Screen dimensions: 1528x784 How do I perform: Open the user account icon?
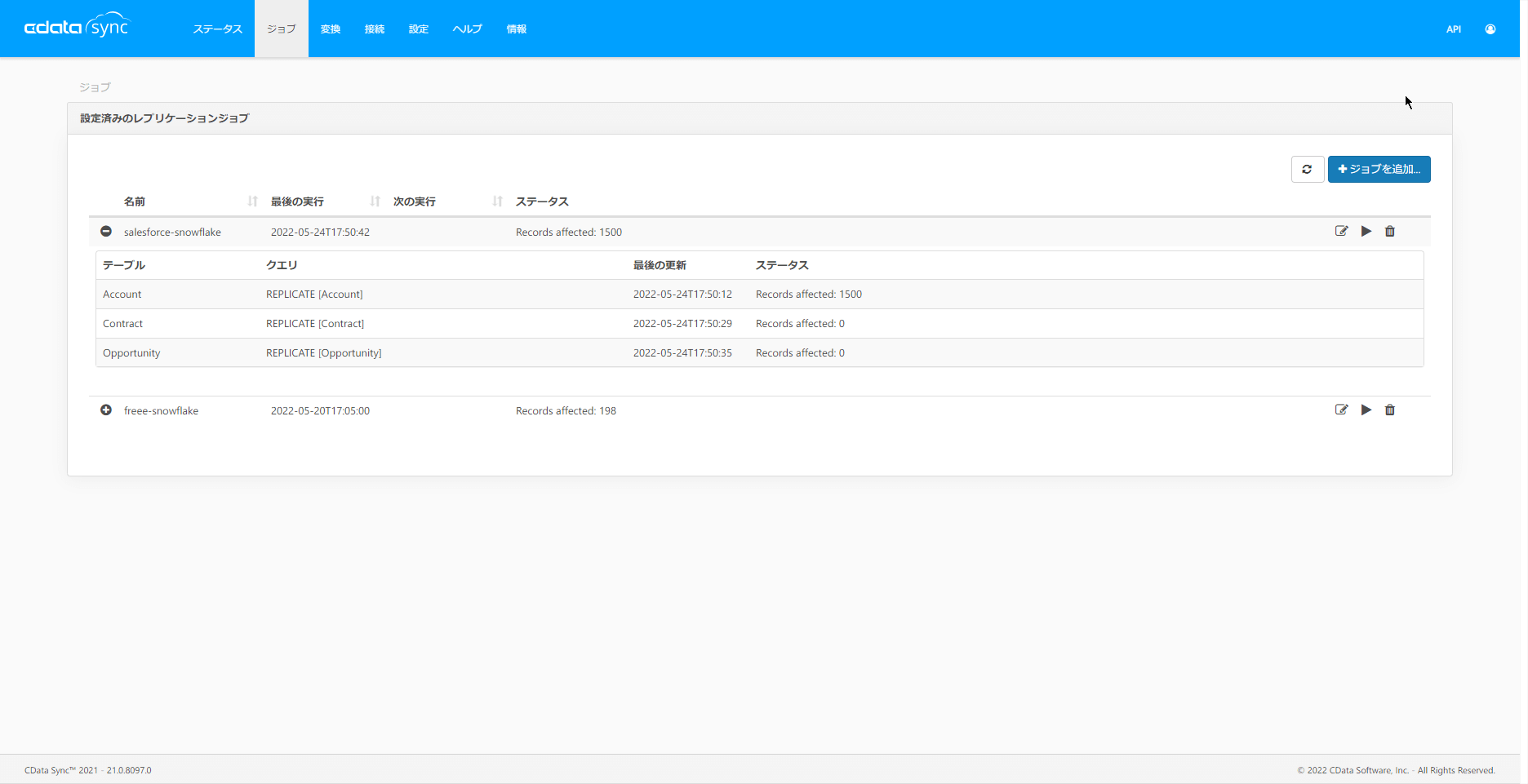point(1490,29)
